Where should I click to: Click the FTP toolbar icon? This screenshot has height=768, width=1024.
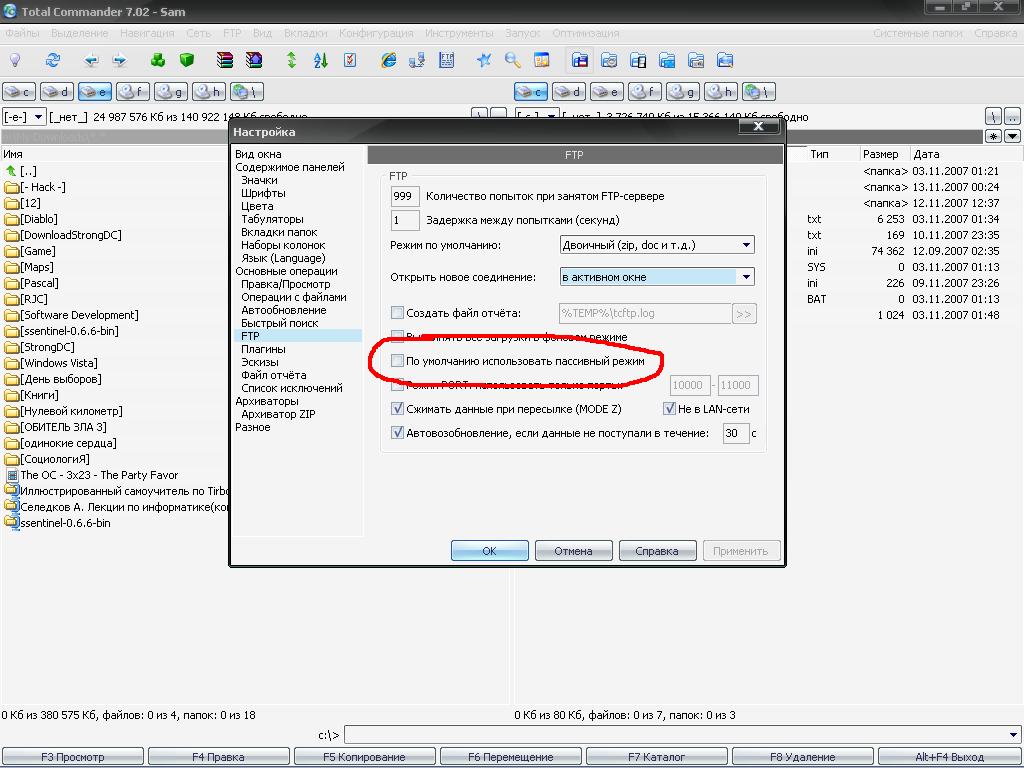pyautogui.click(x=447, y=61)
